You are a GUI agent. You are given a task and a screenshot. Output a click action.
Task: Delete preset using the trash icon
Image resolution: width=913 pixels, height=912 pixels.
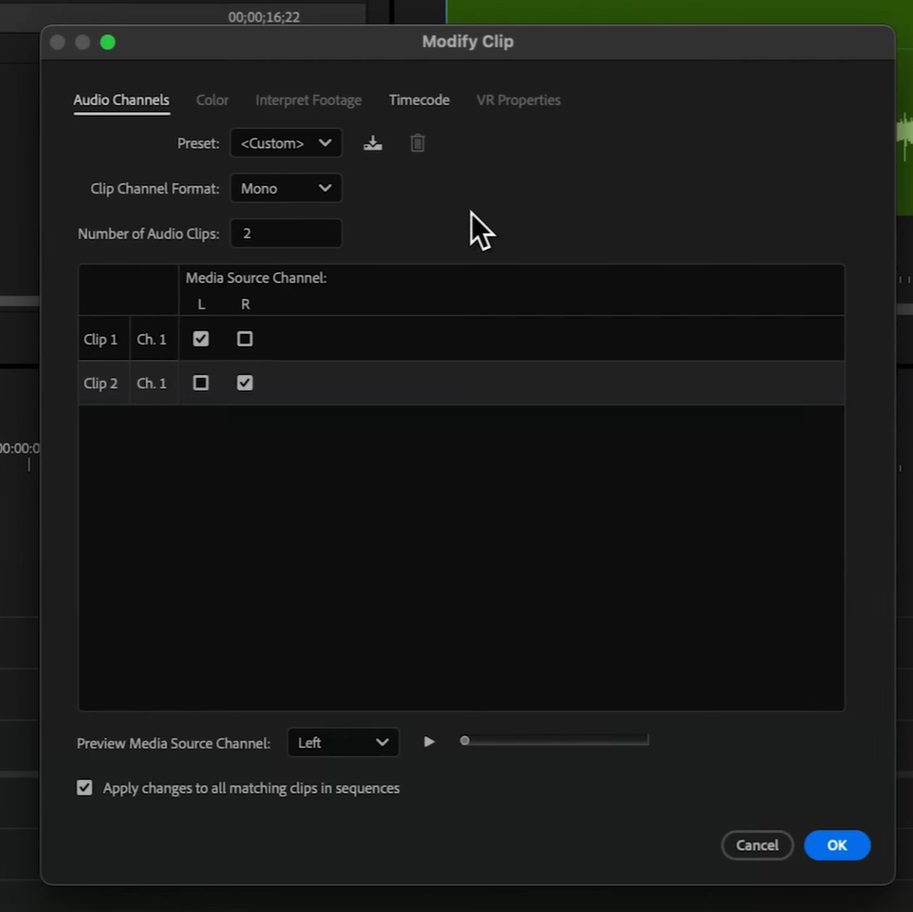(x=417, y=143)
